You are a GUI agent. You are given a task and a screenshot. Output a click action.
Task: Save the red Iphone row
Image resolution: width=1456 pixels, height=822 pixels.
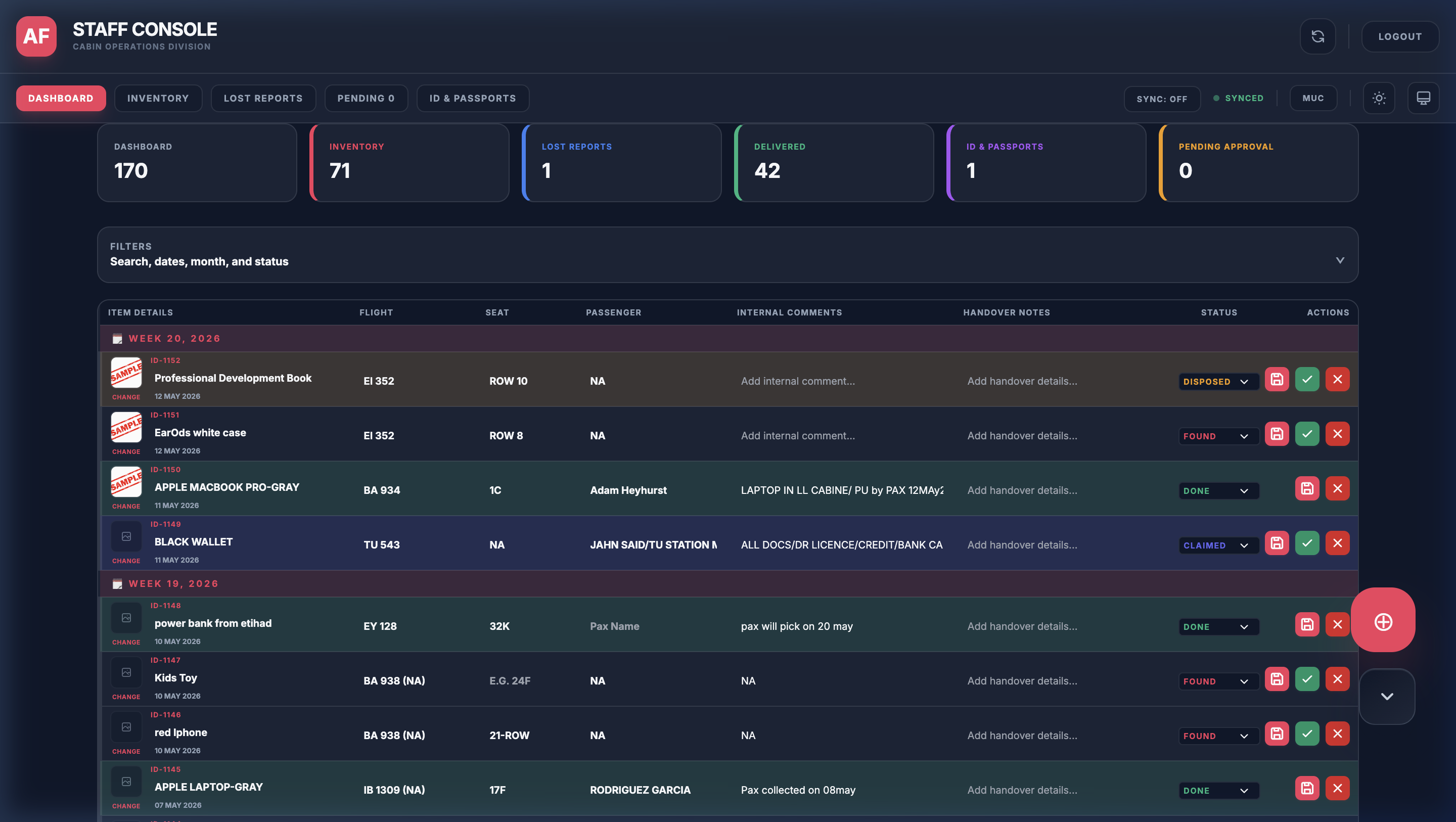coord(1276,734)
